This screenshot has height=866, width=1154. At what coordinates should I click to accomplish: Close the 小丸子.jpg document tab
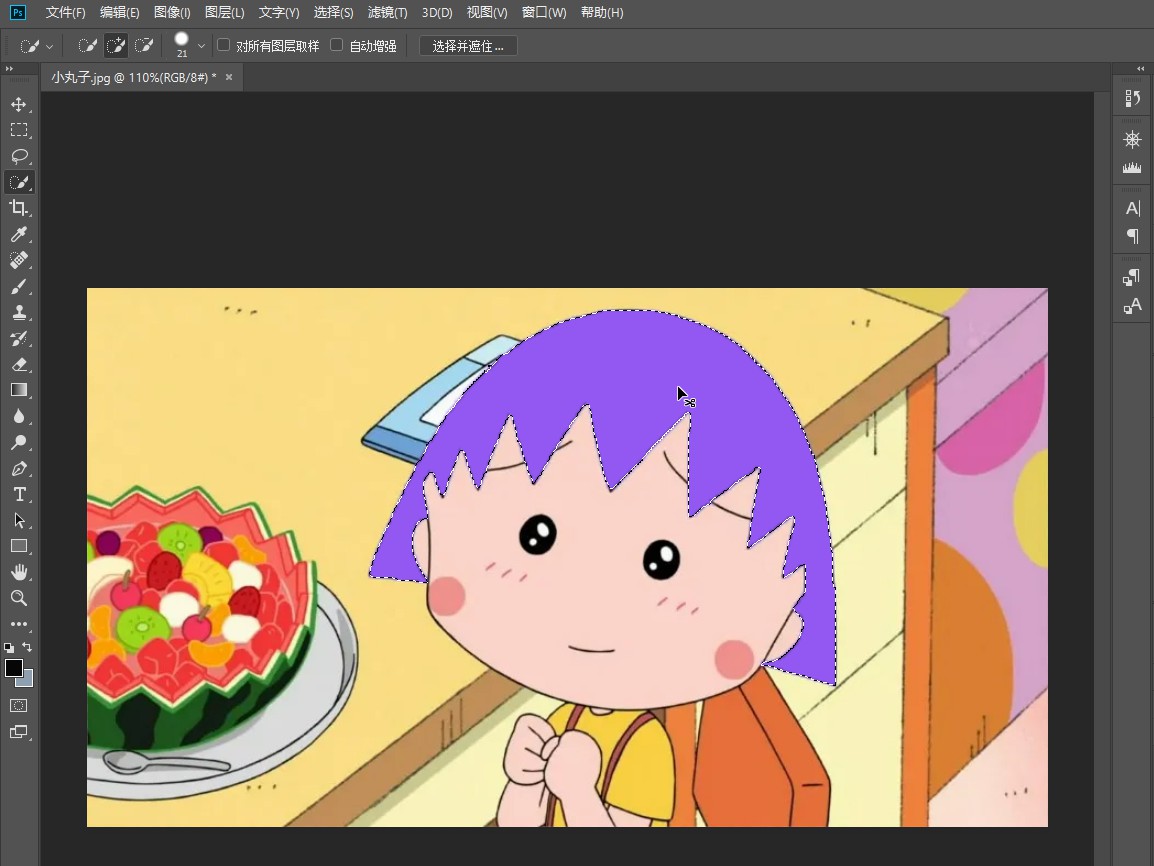(x=229, y=77)
